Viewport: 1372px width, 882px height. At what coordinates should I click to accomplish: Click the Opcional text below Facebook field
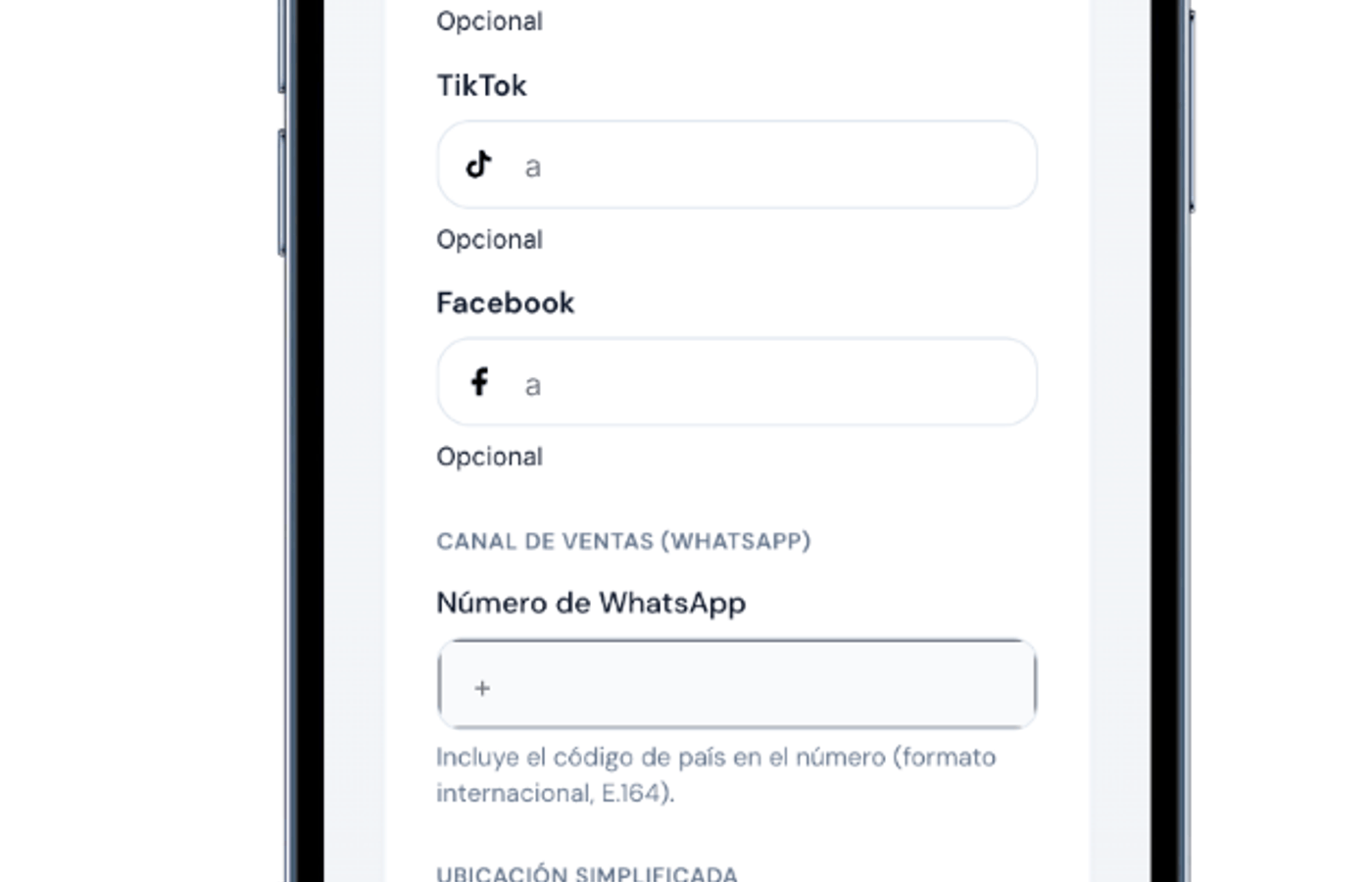click(489, 457)
